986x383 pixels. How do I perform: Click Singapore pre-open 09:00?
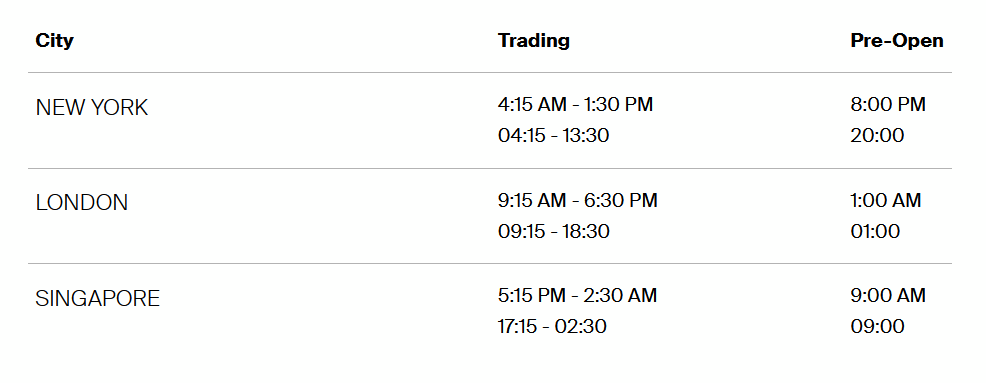pyautogui.click(x=877, y=326)
